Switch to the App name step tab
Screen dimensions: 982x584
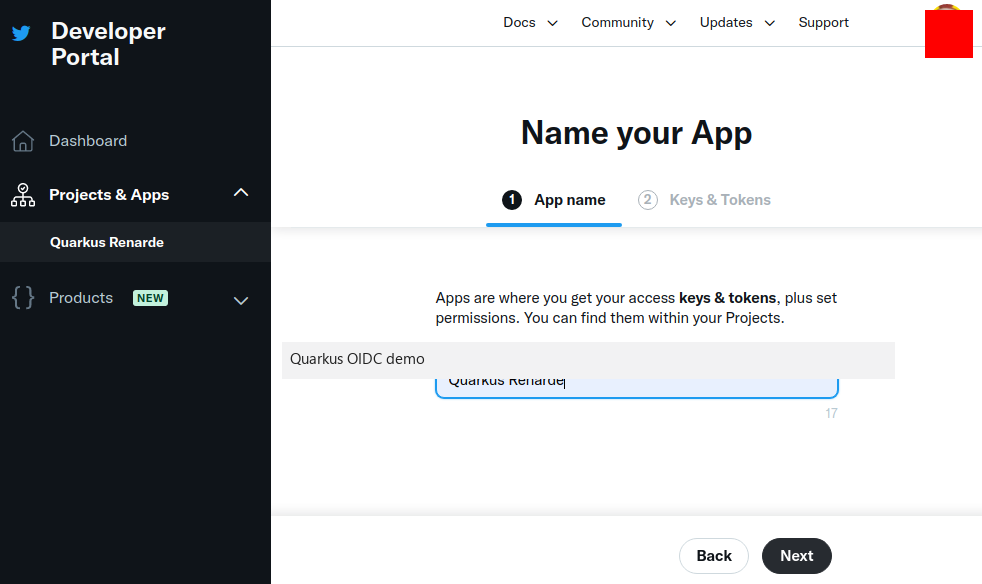click(554, 200)
